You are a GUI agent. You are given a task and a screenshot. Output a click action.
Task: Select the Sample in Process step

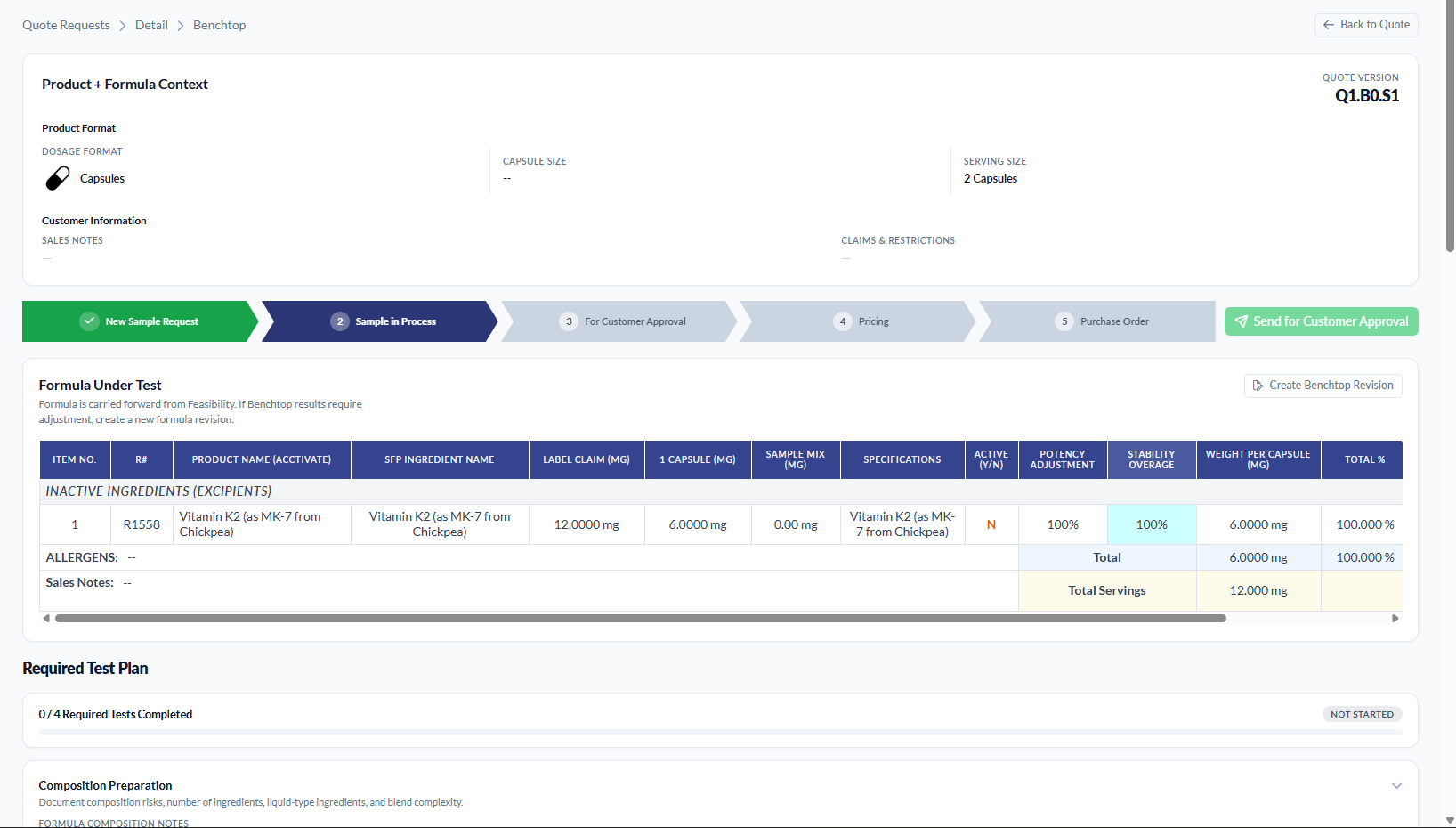point(380,321)
